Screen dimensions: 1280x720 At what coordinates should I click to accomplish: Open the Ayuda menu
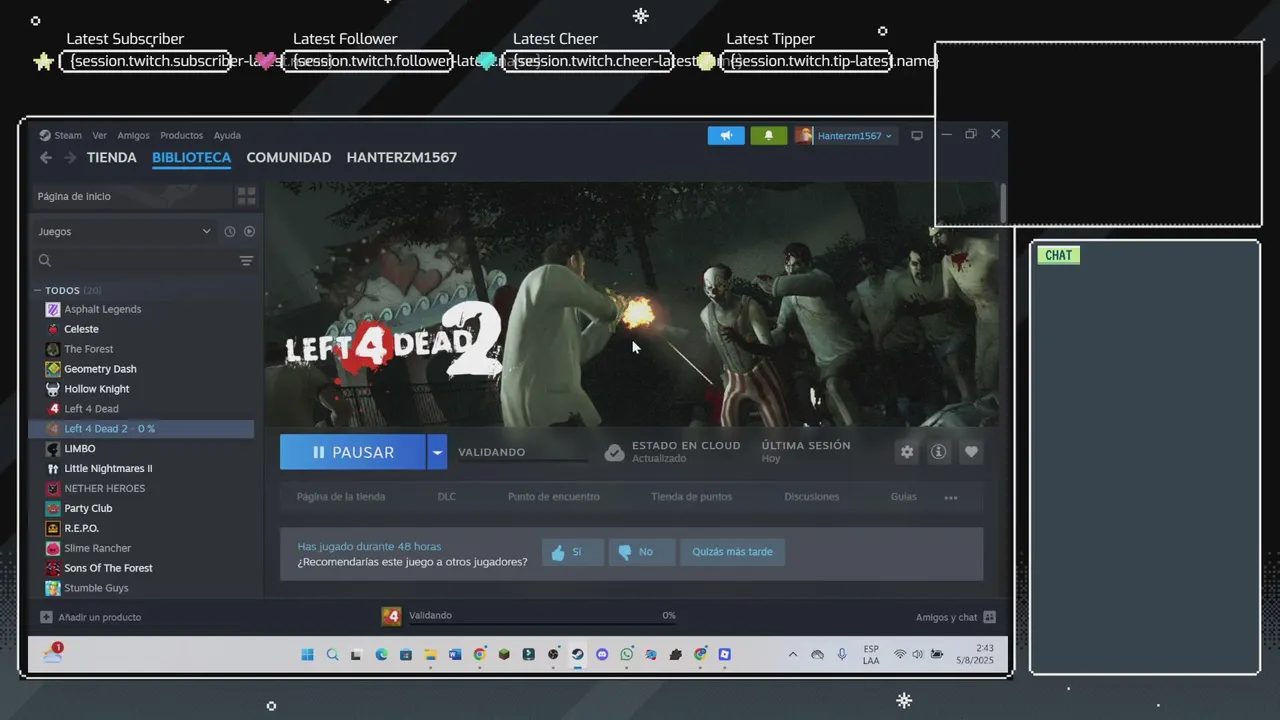pos(227,135)
